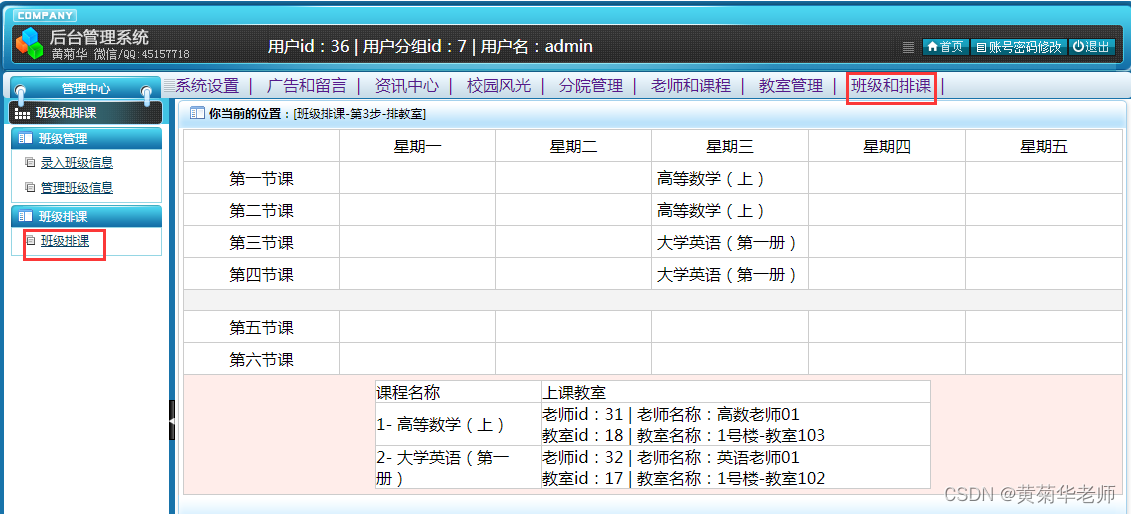The height and width of the screenshot is (514, 1131).
Task: Click the location icon before 你当前的位置
Action: [x=196, y=113]
